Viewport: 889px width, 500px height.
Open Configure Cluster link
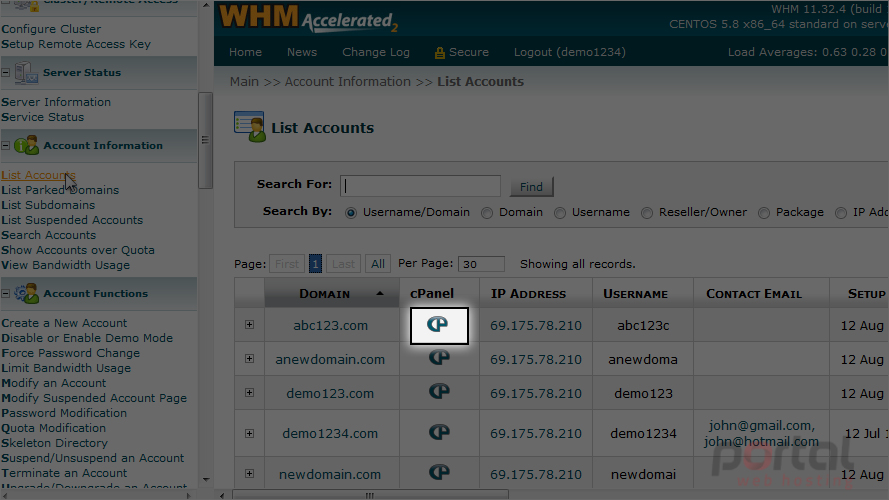click(51, 29)
